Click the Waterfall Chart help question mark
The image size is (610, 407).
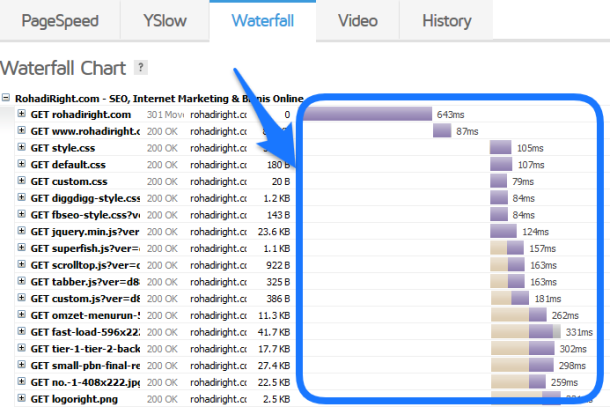point(140,68)
